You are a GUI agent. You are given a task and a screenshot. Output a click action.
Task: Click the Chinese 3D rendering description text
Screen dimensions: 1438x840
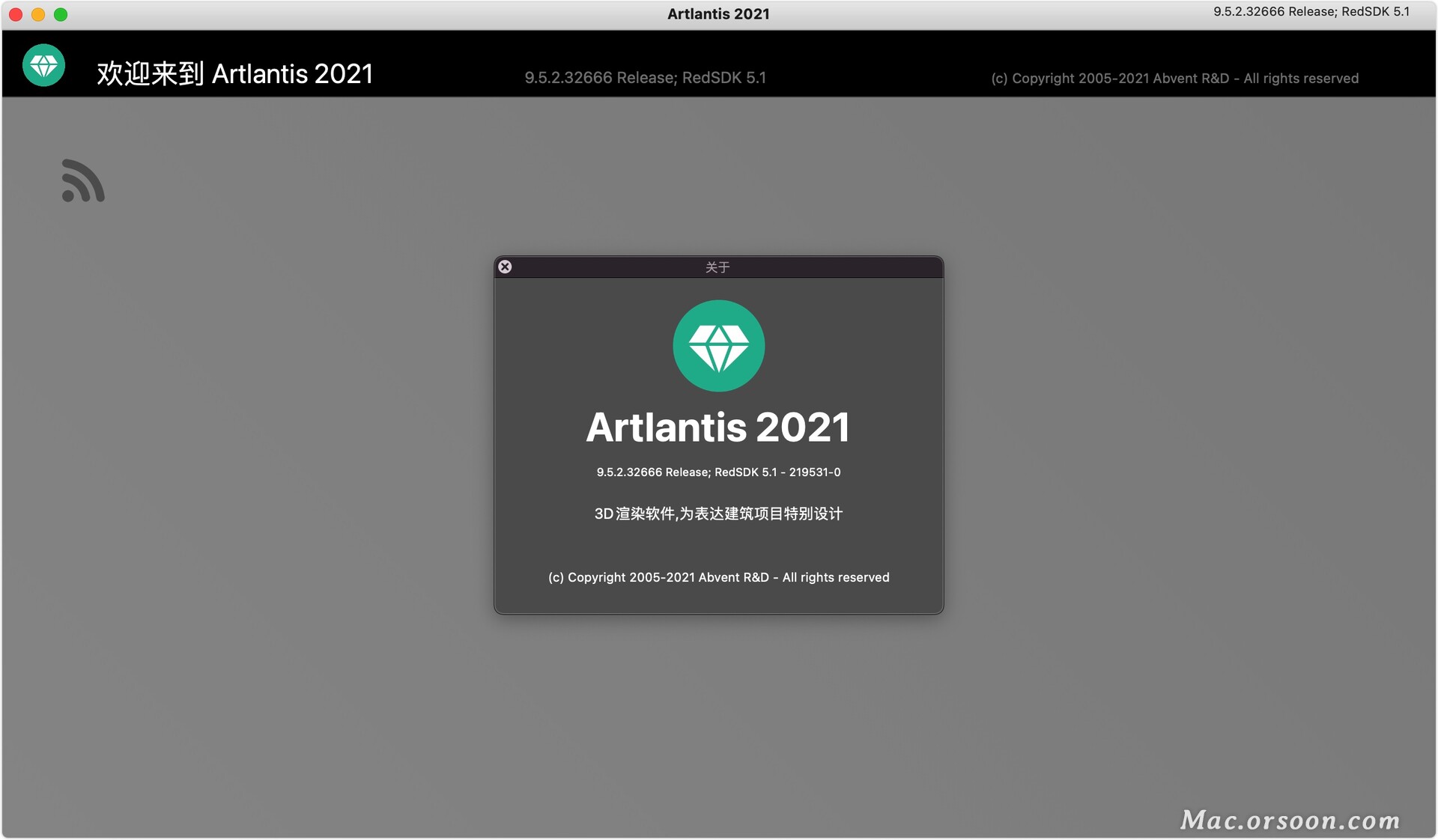point(718,514)
